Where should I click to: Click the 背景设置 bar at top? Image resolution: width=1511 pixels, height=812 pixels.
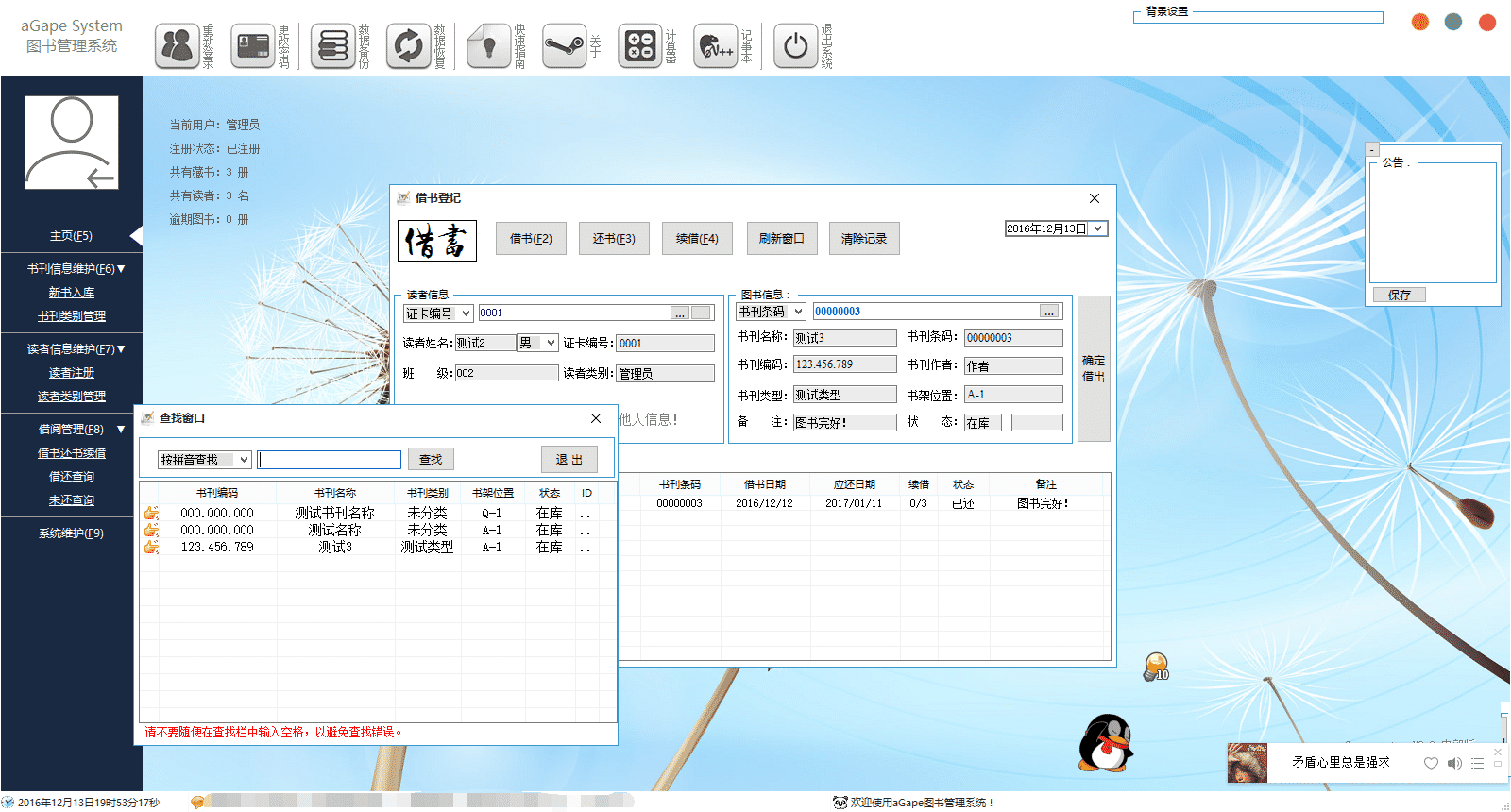click(1258, 16)
